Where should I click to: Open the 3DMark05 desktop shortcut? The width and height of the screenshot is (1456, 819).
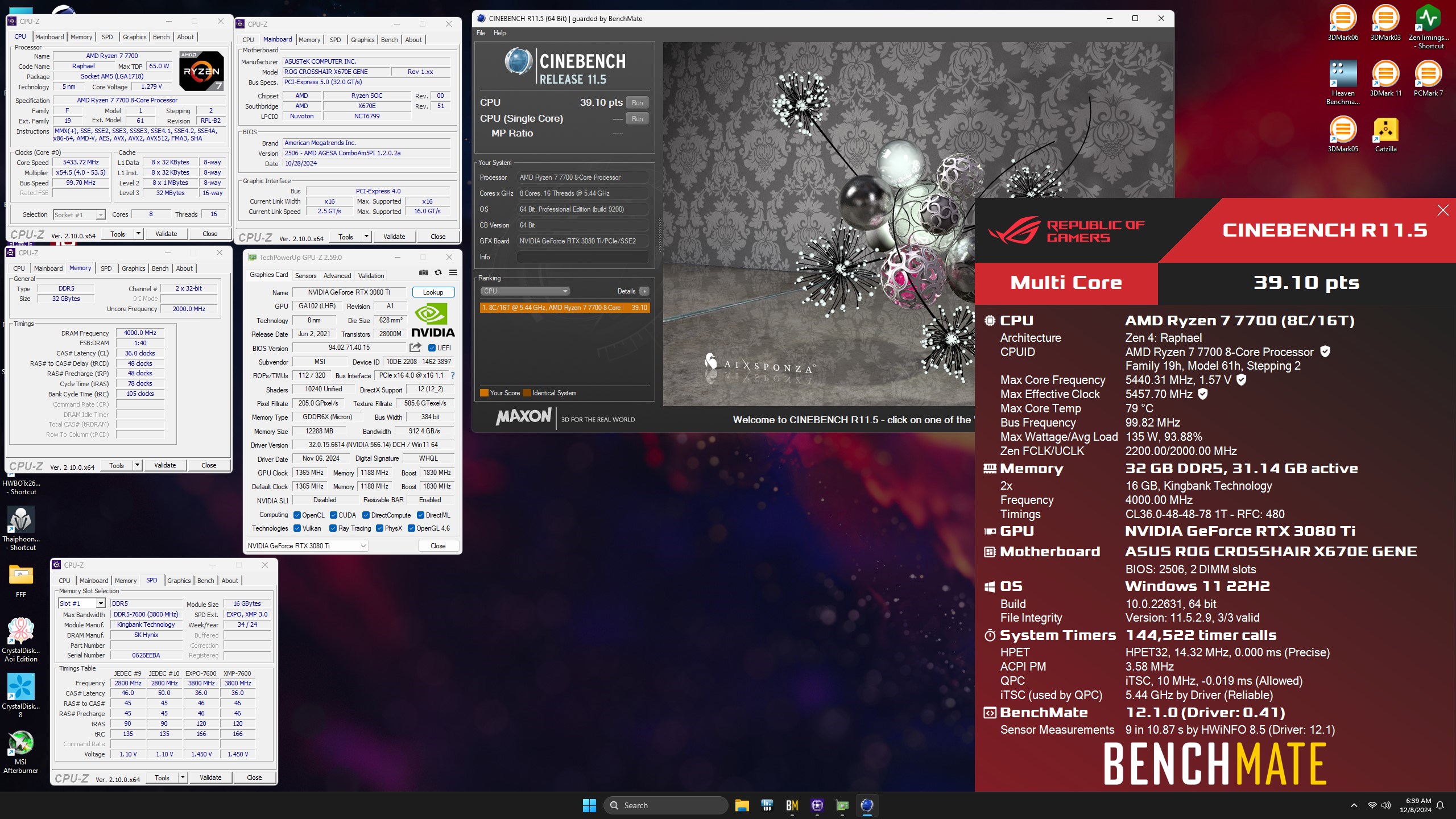(1342, 135)
